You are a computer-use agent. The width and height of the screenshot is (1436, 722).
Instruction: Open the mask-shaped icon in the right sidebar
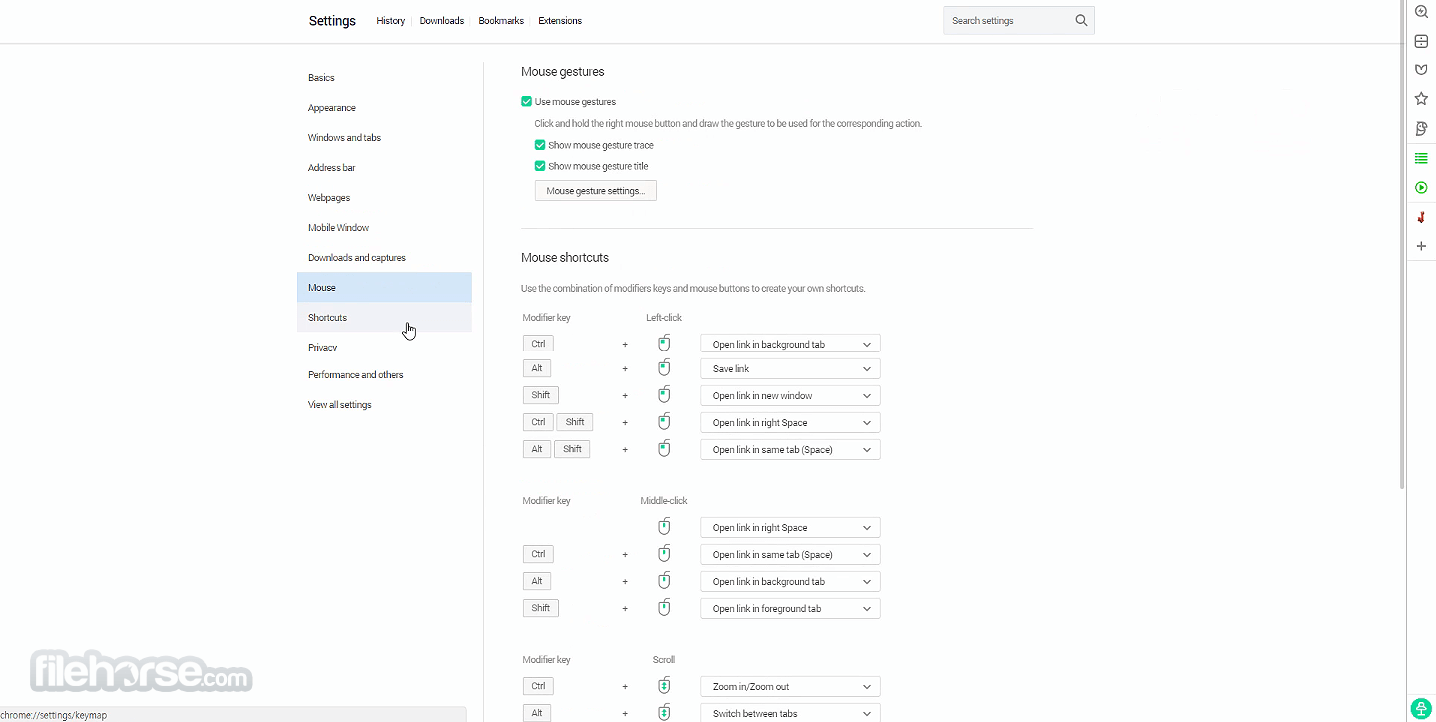[1421, 70]
